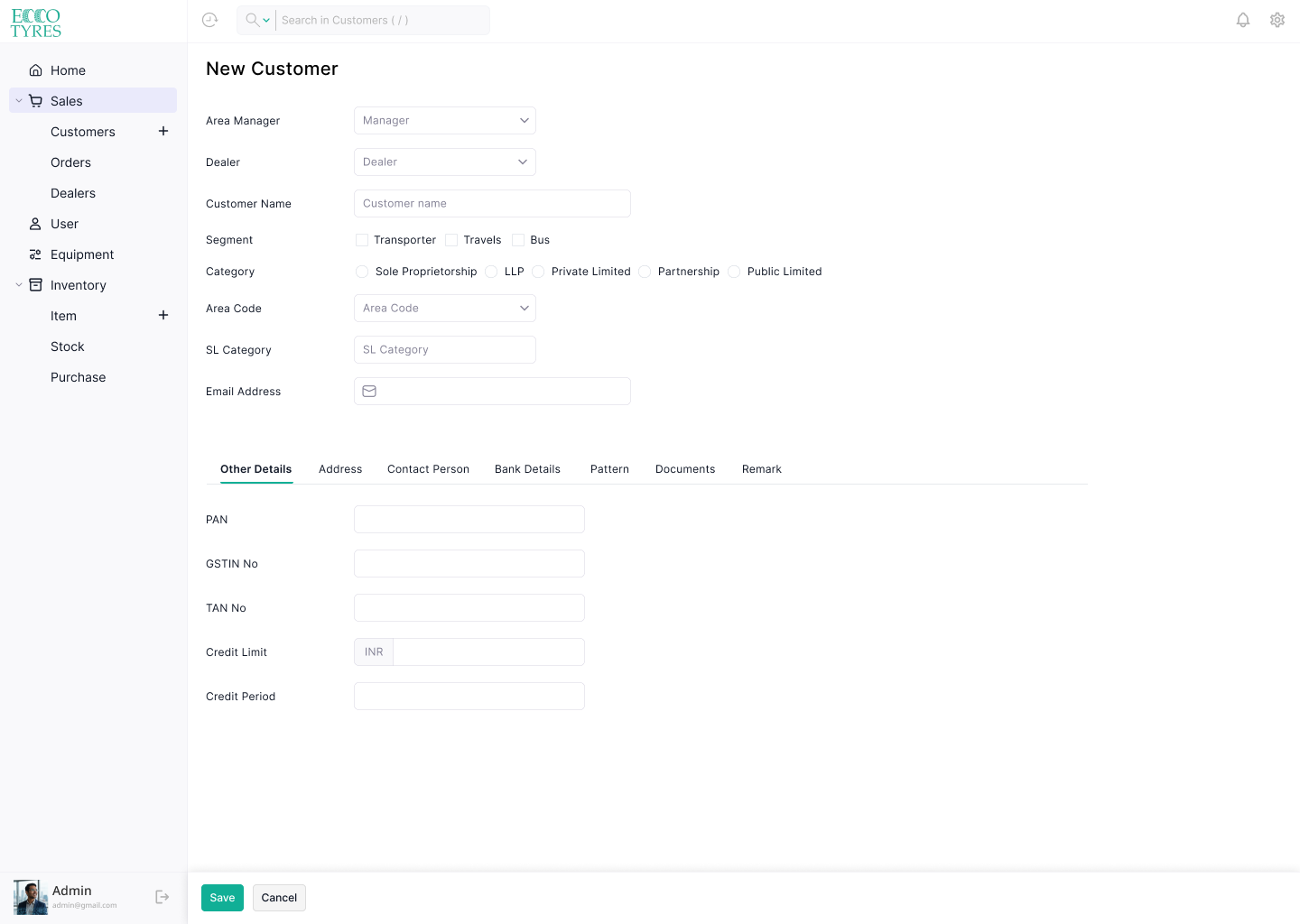Collapse the Inventory section chevron
Image resolution: width=1300 pixels, height=924 pixels.
(19, 285)
